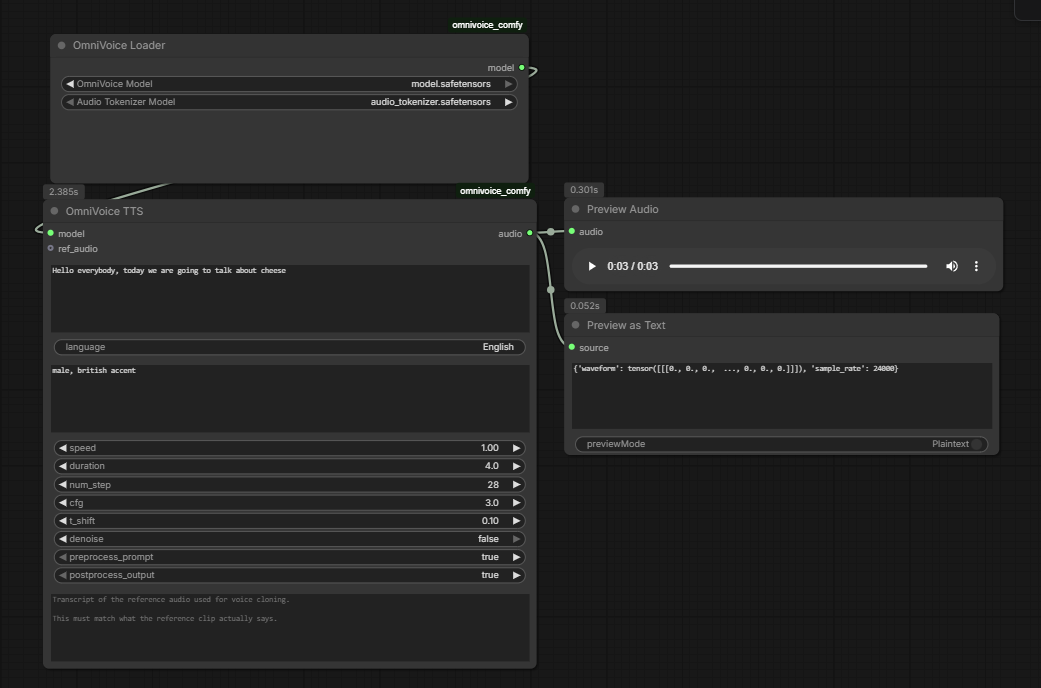Collapse the Preview Audio node via its dot
Viewport: 1041px width, 688px height.
576,209
